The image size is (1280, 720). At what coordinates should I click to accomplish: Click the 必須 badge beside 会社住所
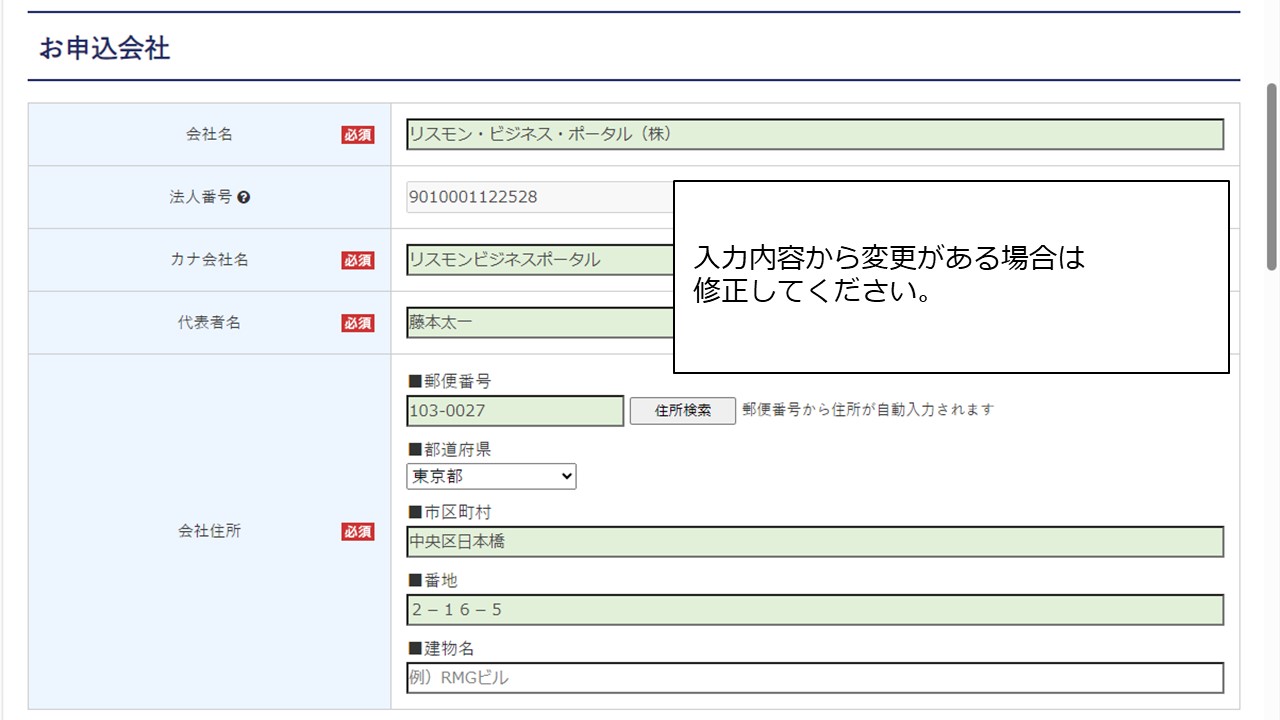click(x=358, y=532)
